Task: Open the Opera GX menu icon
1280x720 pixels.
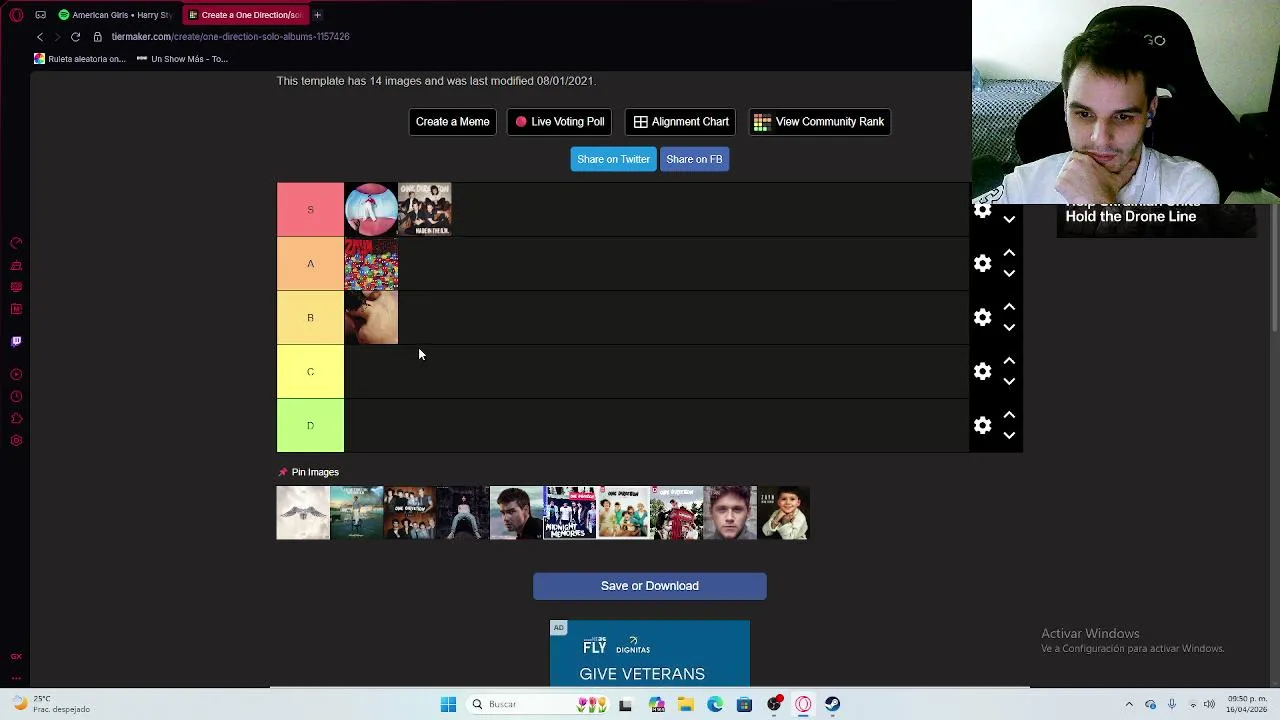Action: click(x=17, y=15)
